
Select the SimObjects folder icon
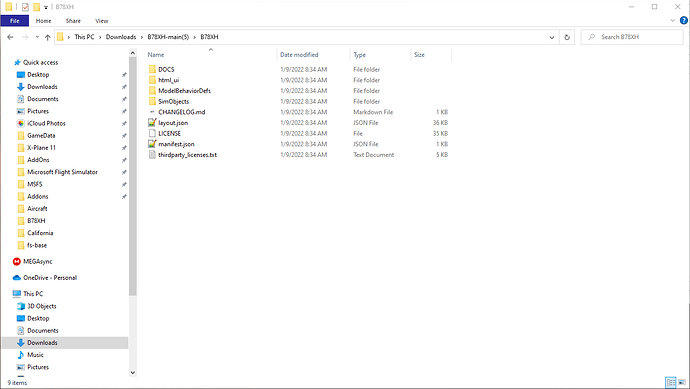[x=152, y=101]
